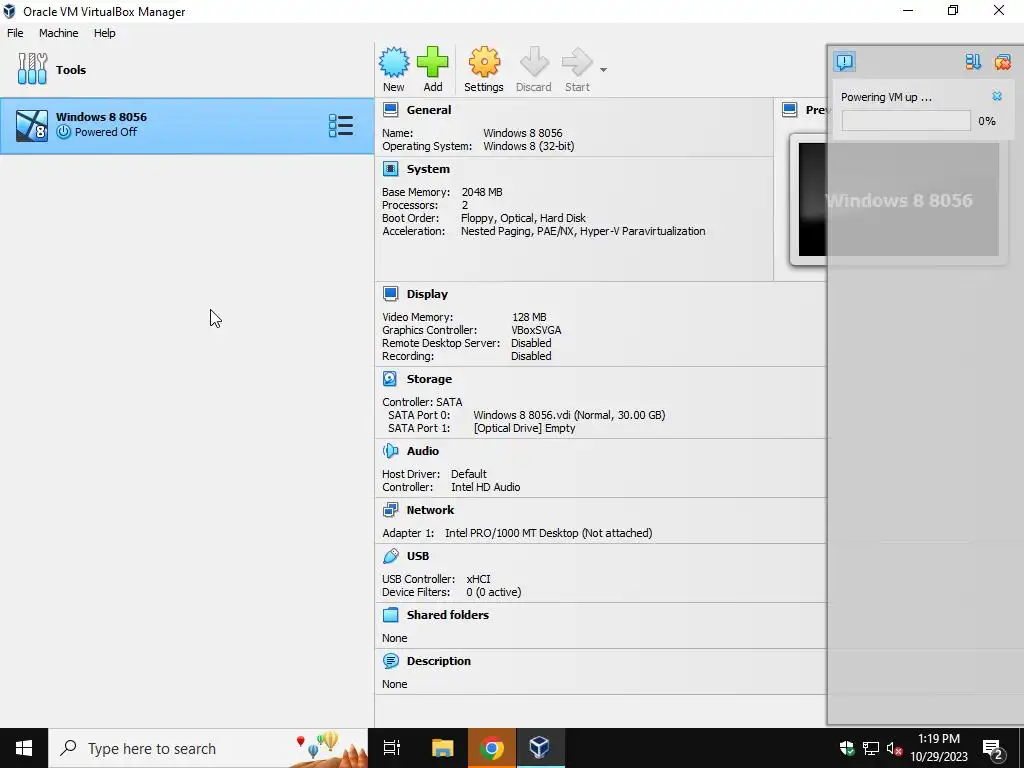Click the Description section header

point(438,661)
